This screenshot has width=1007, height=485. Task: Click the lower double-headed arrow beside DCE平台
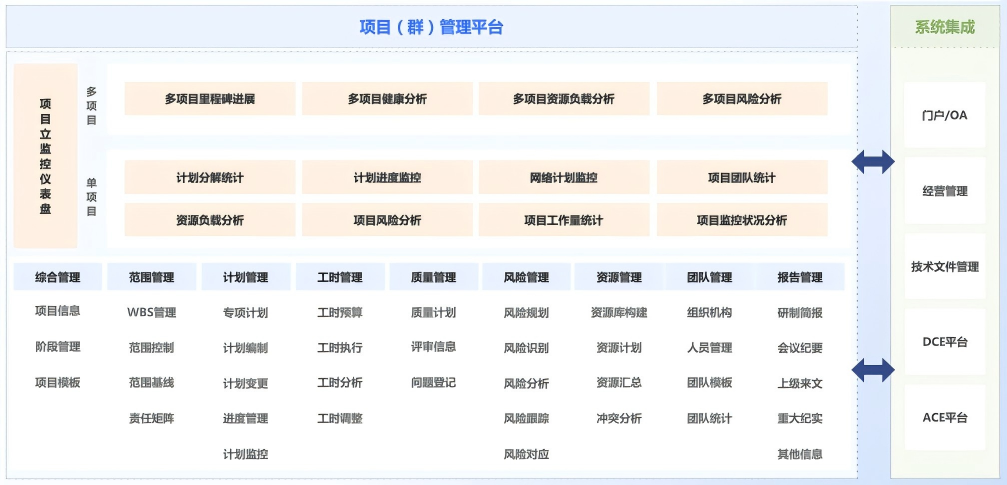pos(873,371)
